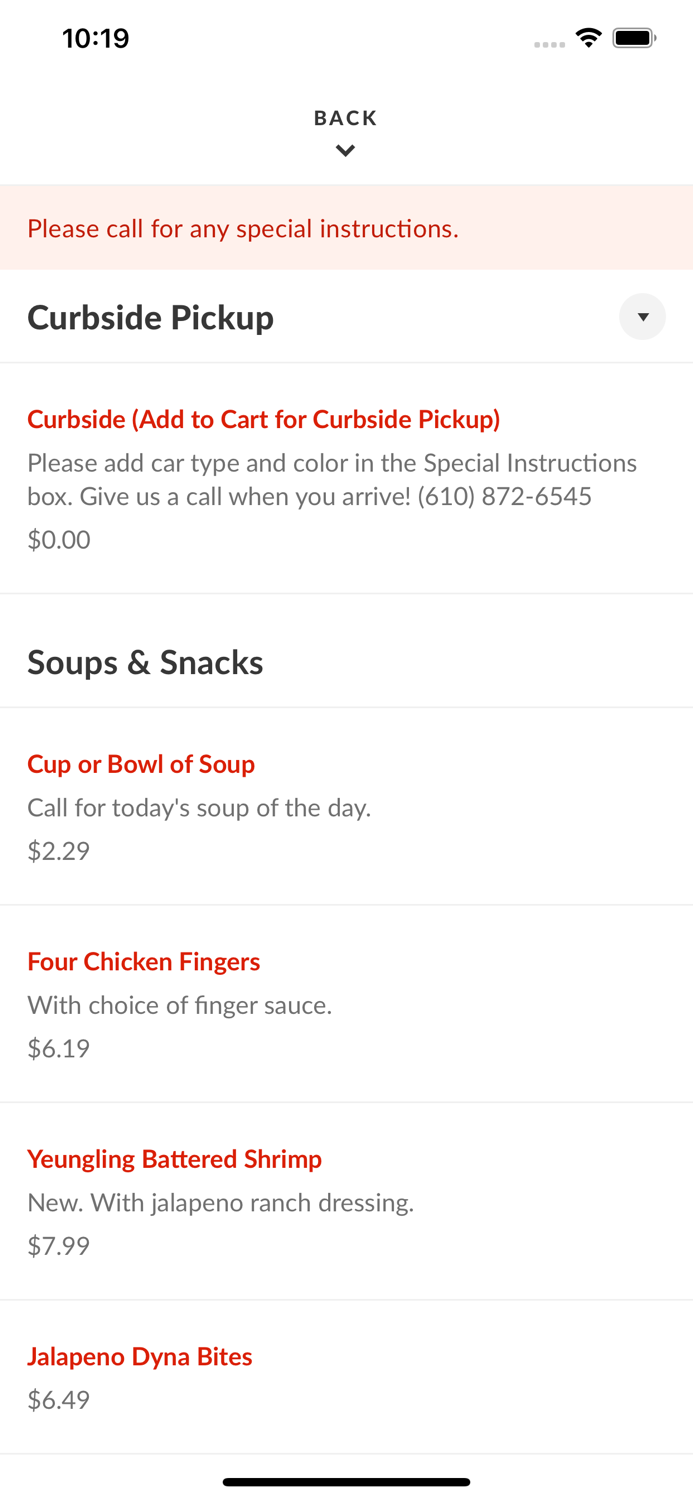Tap the Wi-Fi status icon
This screenshot has width=693, height=1500.
[589, 39]
